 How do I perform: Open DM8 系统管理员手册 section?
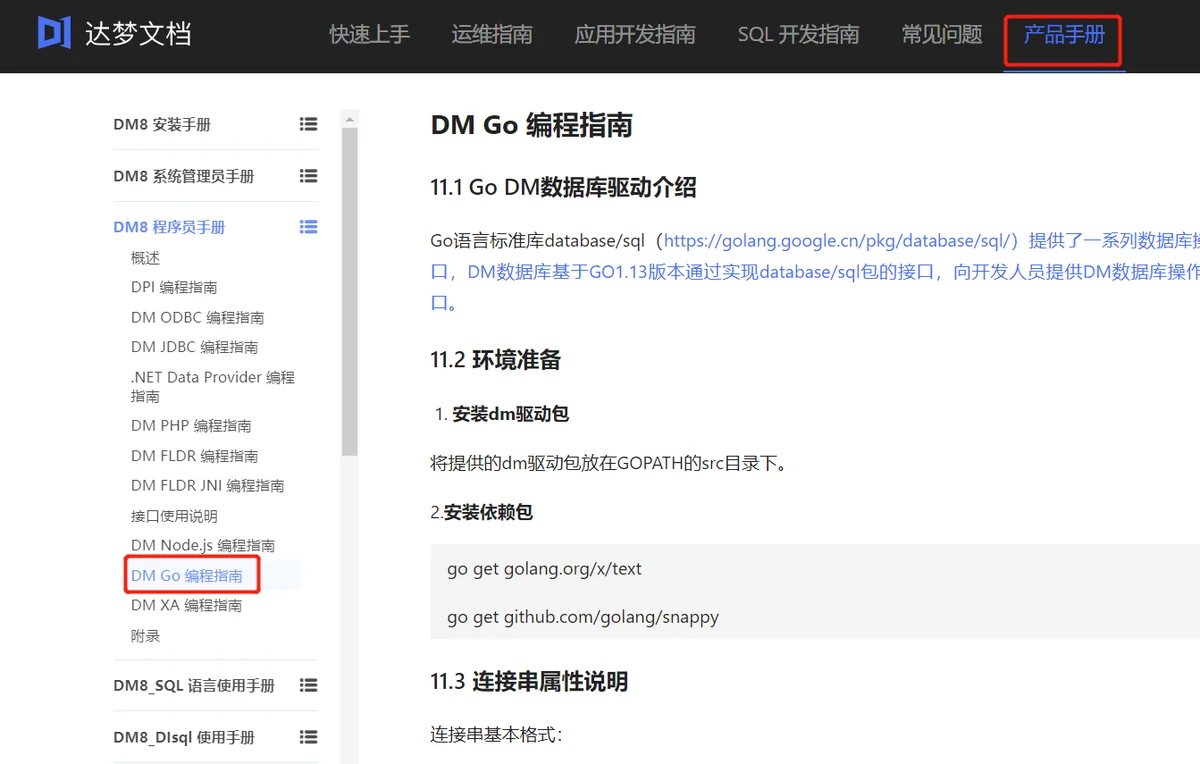pyautogui.click(x=184, y=176)
